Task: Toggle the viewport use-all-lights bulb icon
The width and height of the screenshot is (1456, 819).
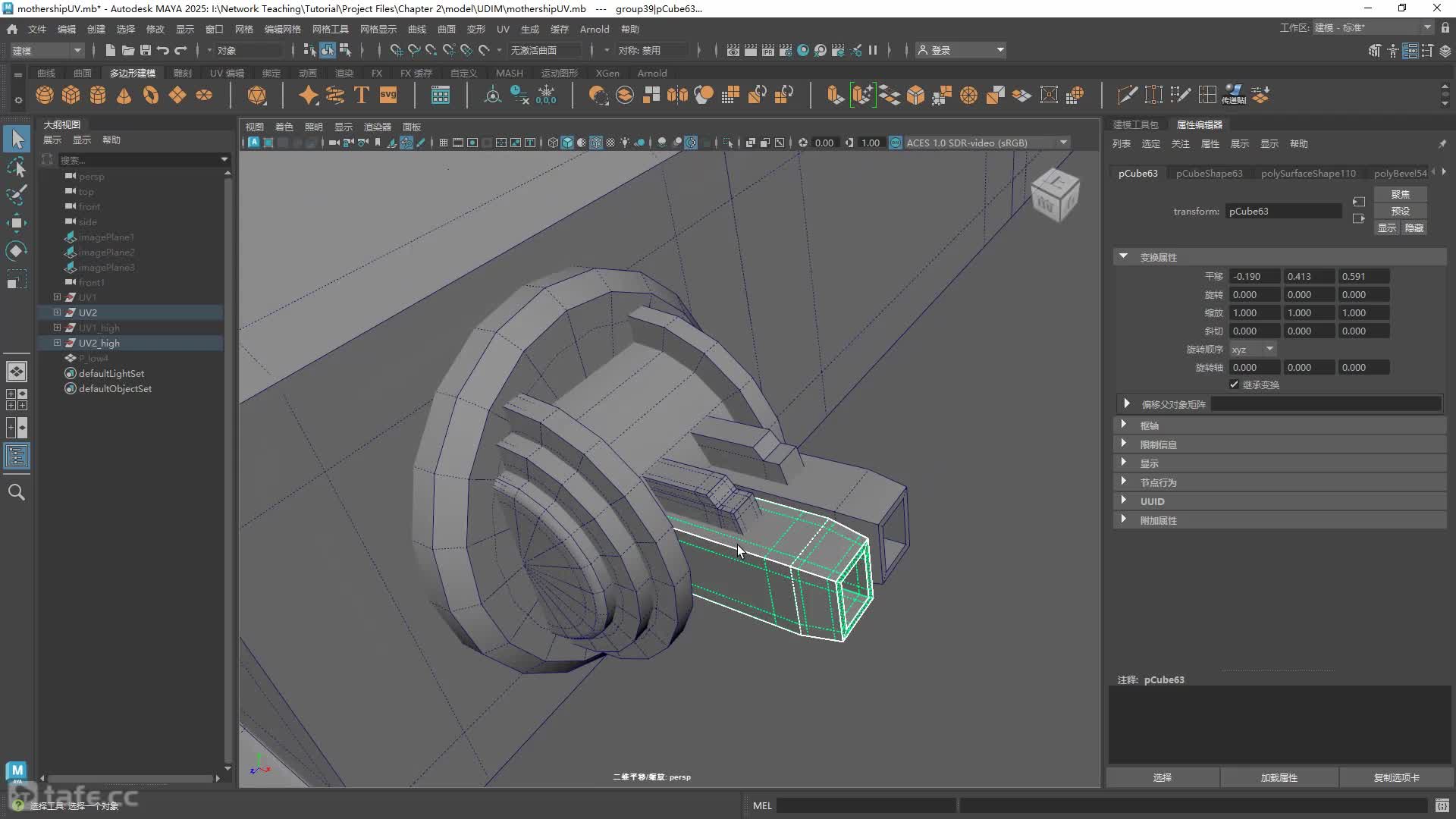Action: point(625,143)
